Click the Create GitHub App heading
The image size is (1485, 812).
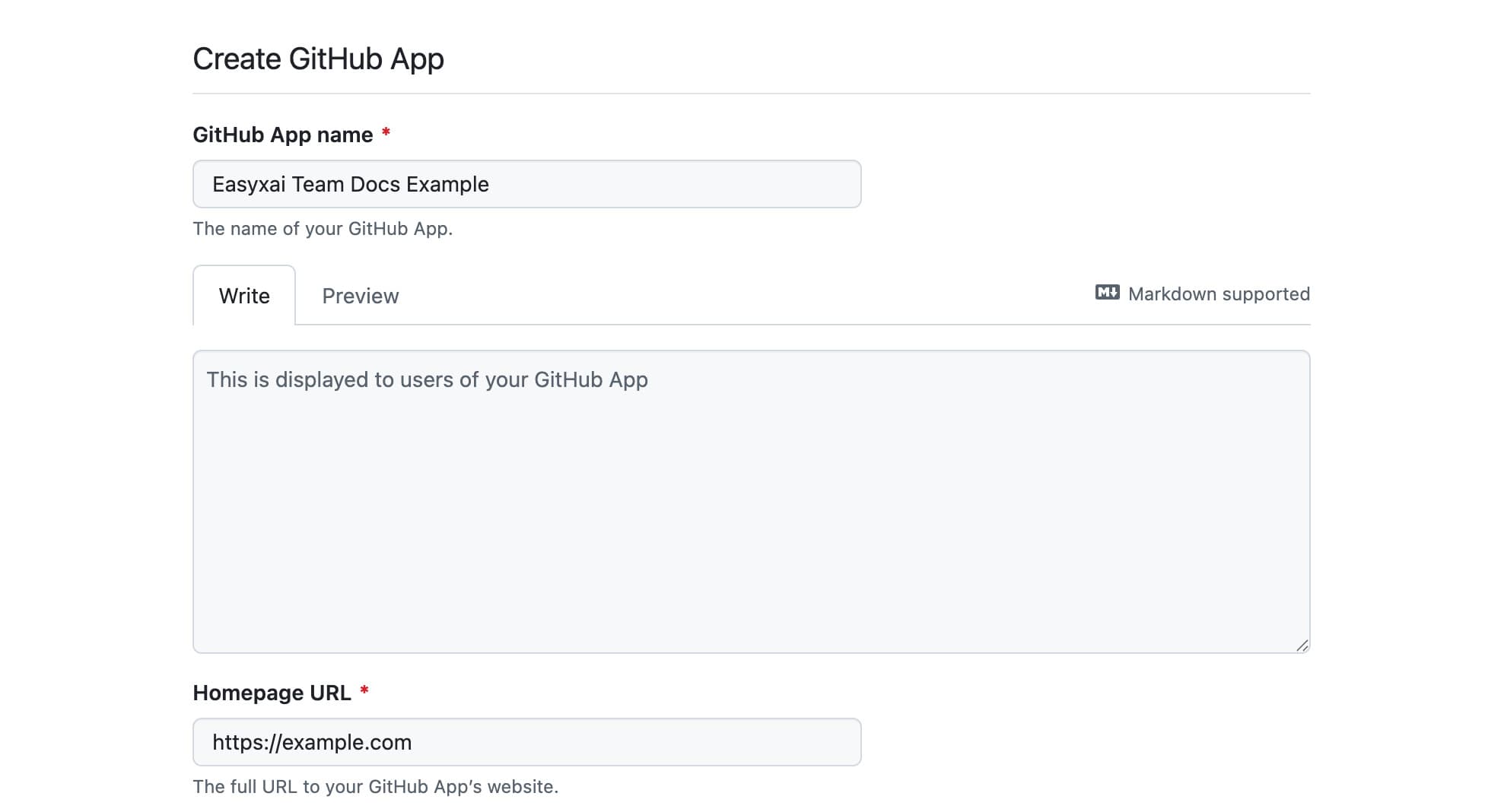click(318, 59)
